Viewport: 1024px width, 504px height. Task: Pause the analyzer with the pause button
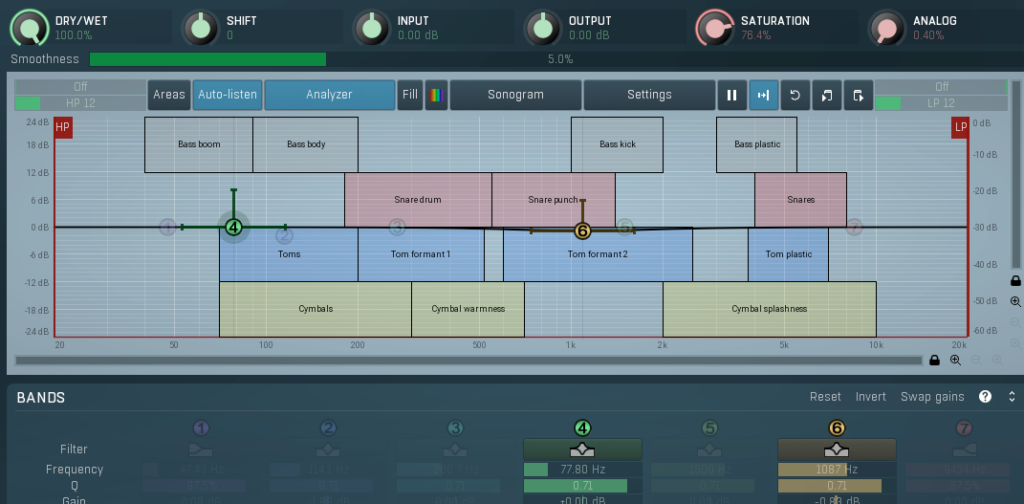[x=731, y=95]
